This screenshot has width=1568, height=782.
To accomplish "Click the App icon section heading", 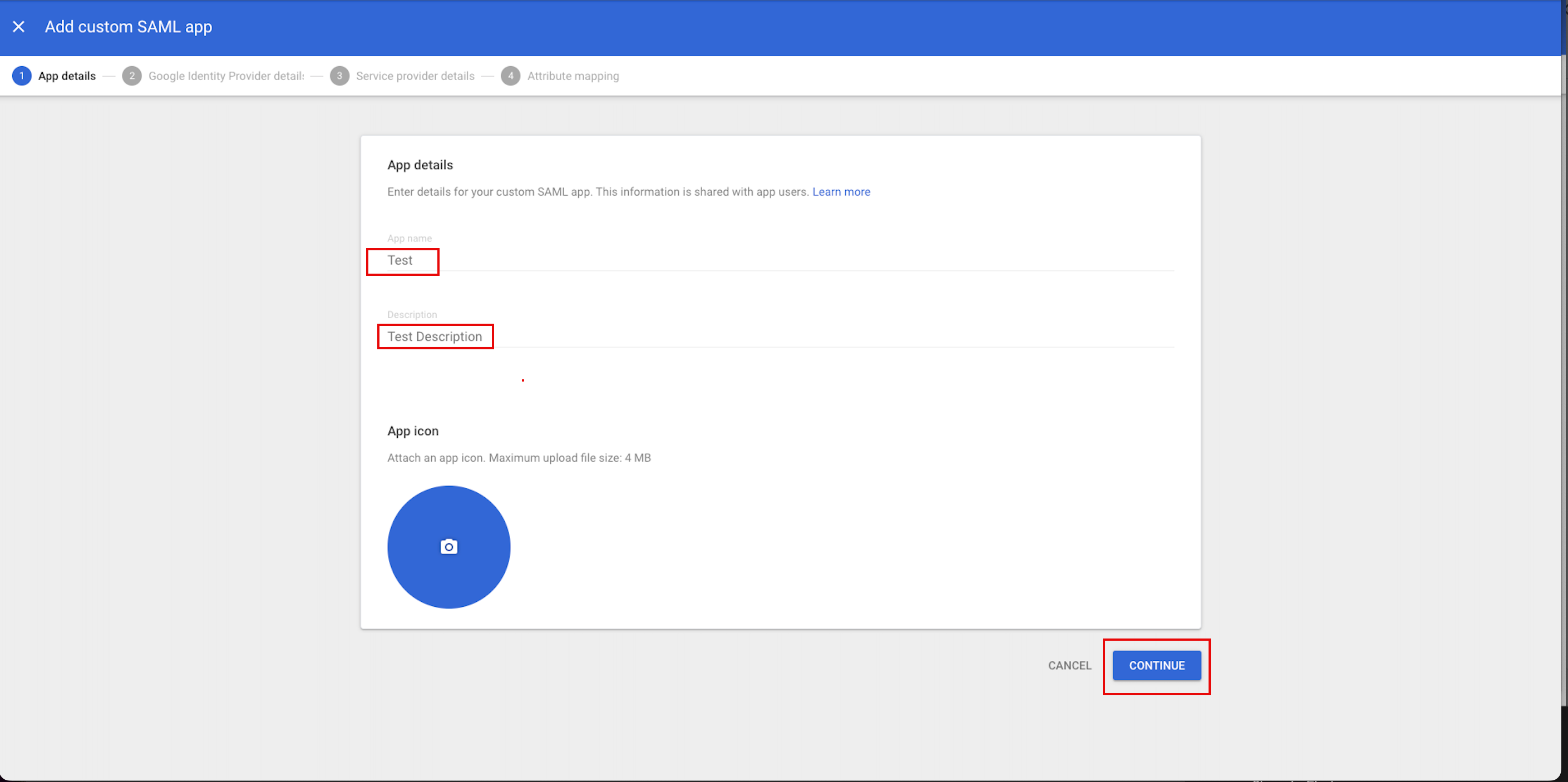I will [413, 431].
